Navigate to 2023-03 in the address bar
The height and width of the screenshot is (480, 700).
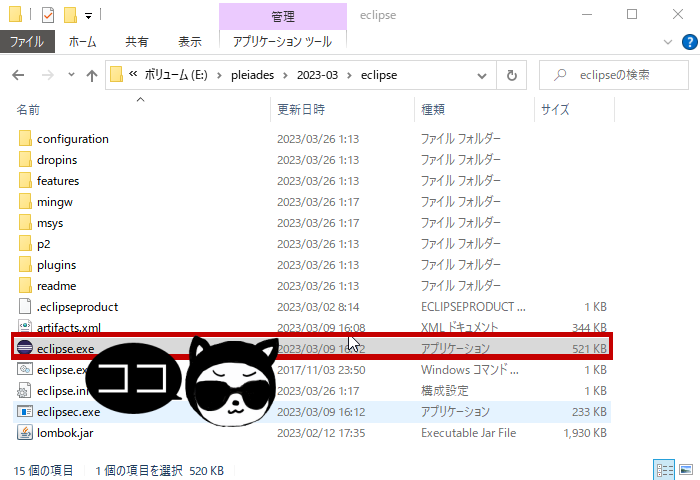point(317,75)
